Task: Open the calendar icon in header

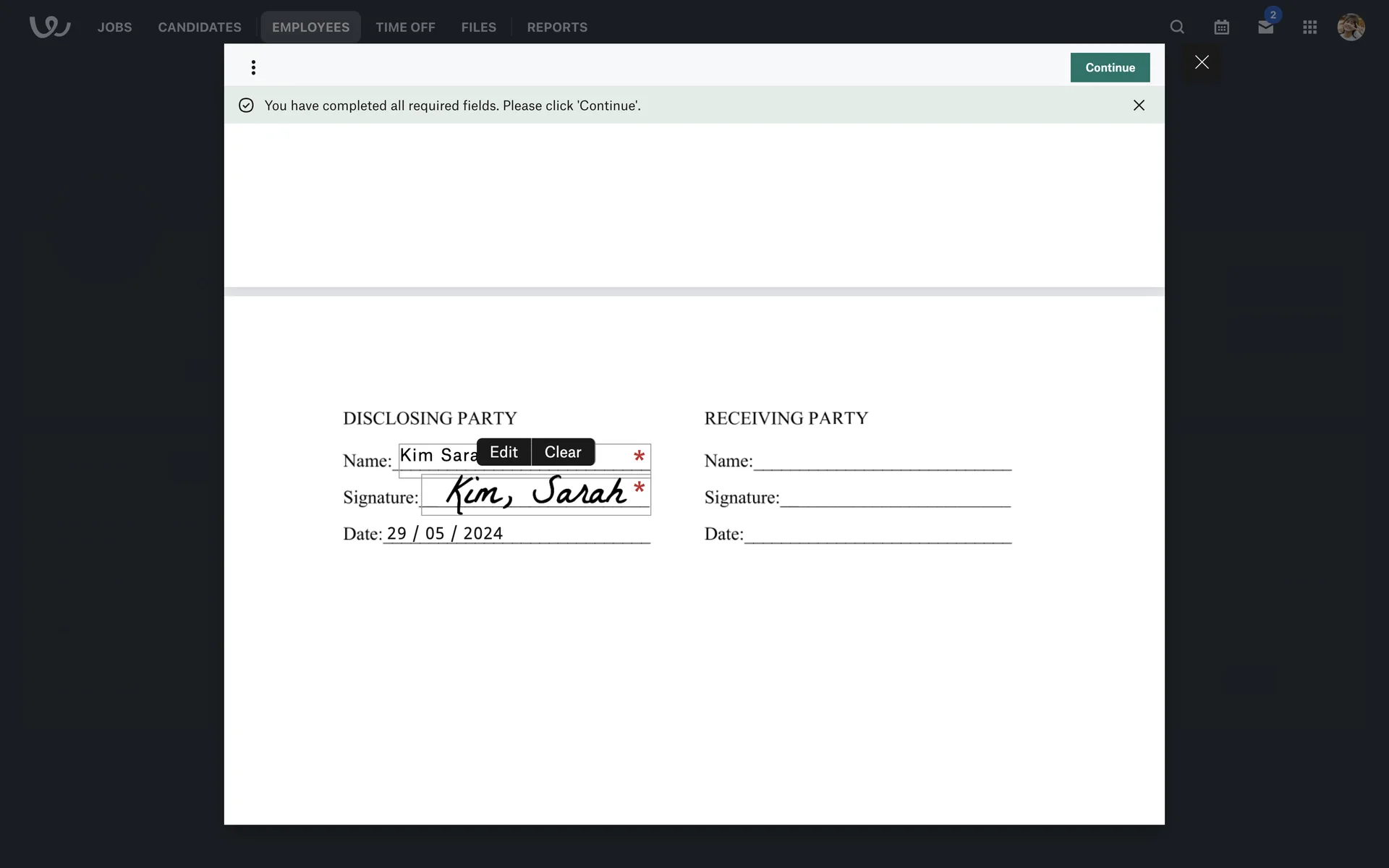Action: click(x=1221, y=27)
